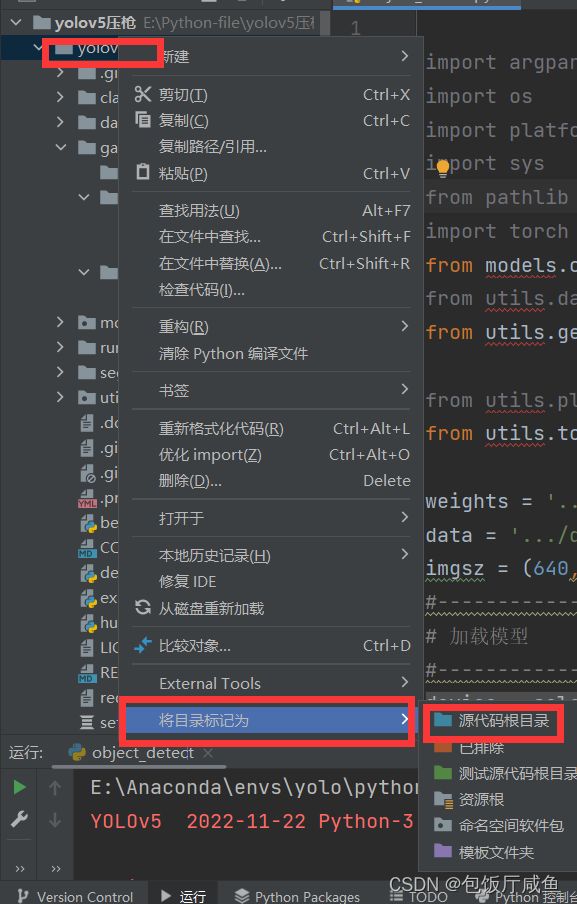Click the Markdown icon beside 'RE' file
The width and height of the screenshot is (577, 904).
87,673
